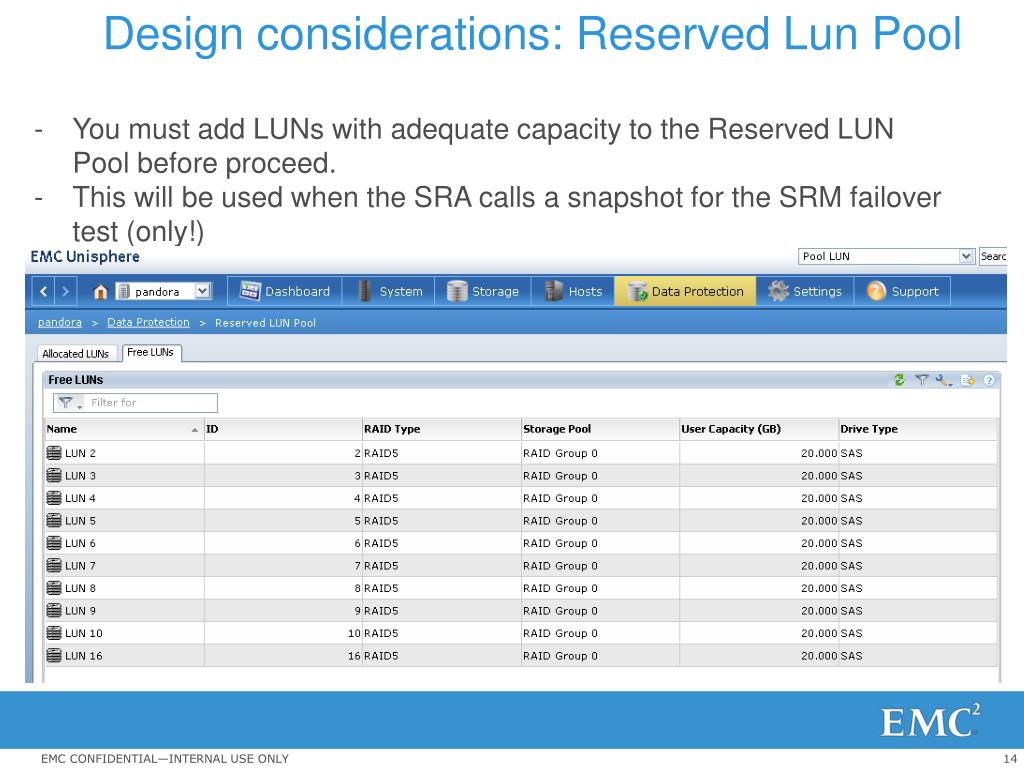This screenshot has width=1024, height=768.
Task: Open the pandora system dropdown
Action: coord(203,291)
